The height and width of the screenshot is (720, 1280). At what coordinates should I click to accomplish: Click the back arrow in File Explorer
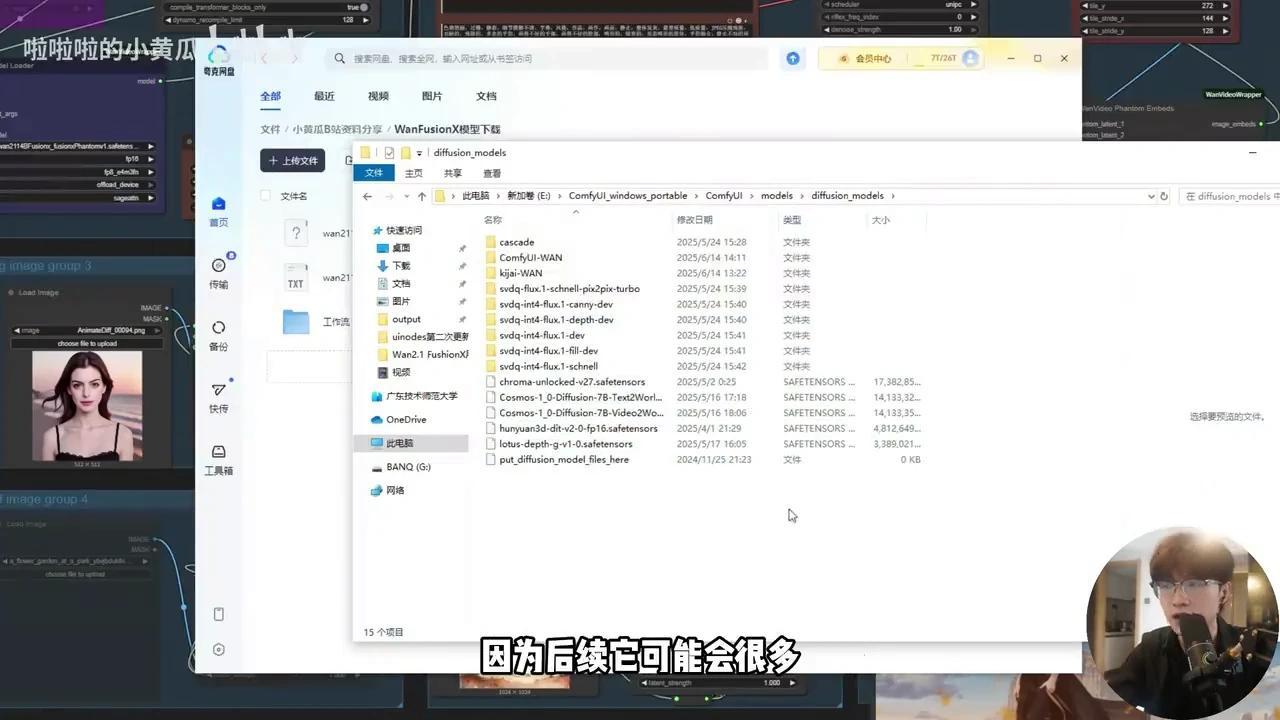click(367, 196)
